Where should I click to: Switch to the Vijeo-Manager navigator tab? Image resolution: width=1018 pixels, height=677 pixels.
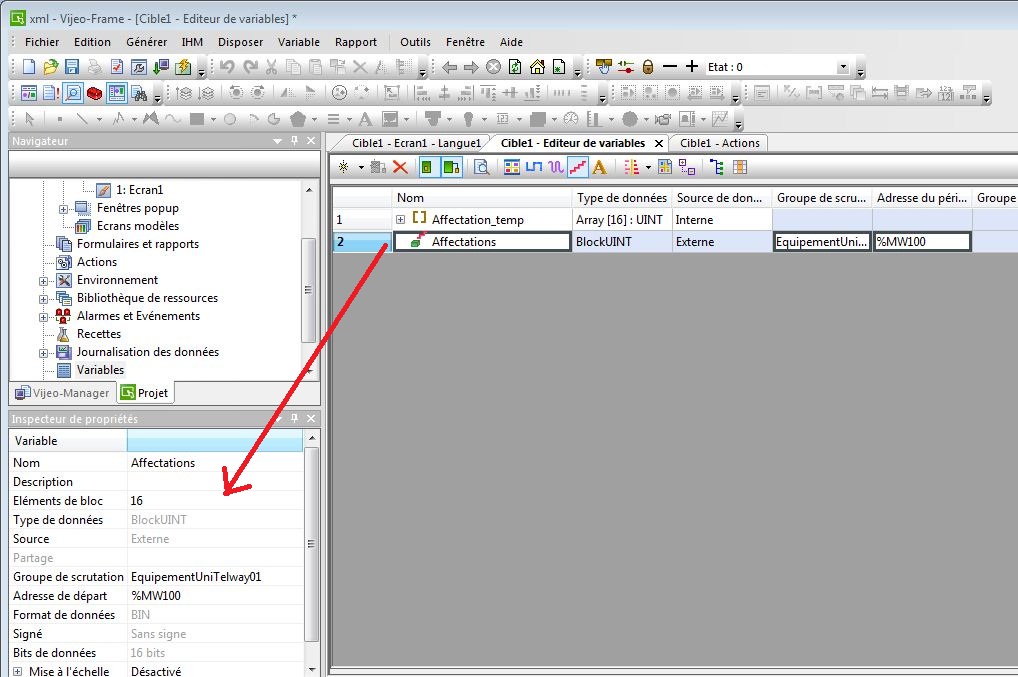click(62, 393)
